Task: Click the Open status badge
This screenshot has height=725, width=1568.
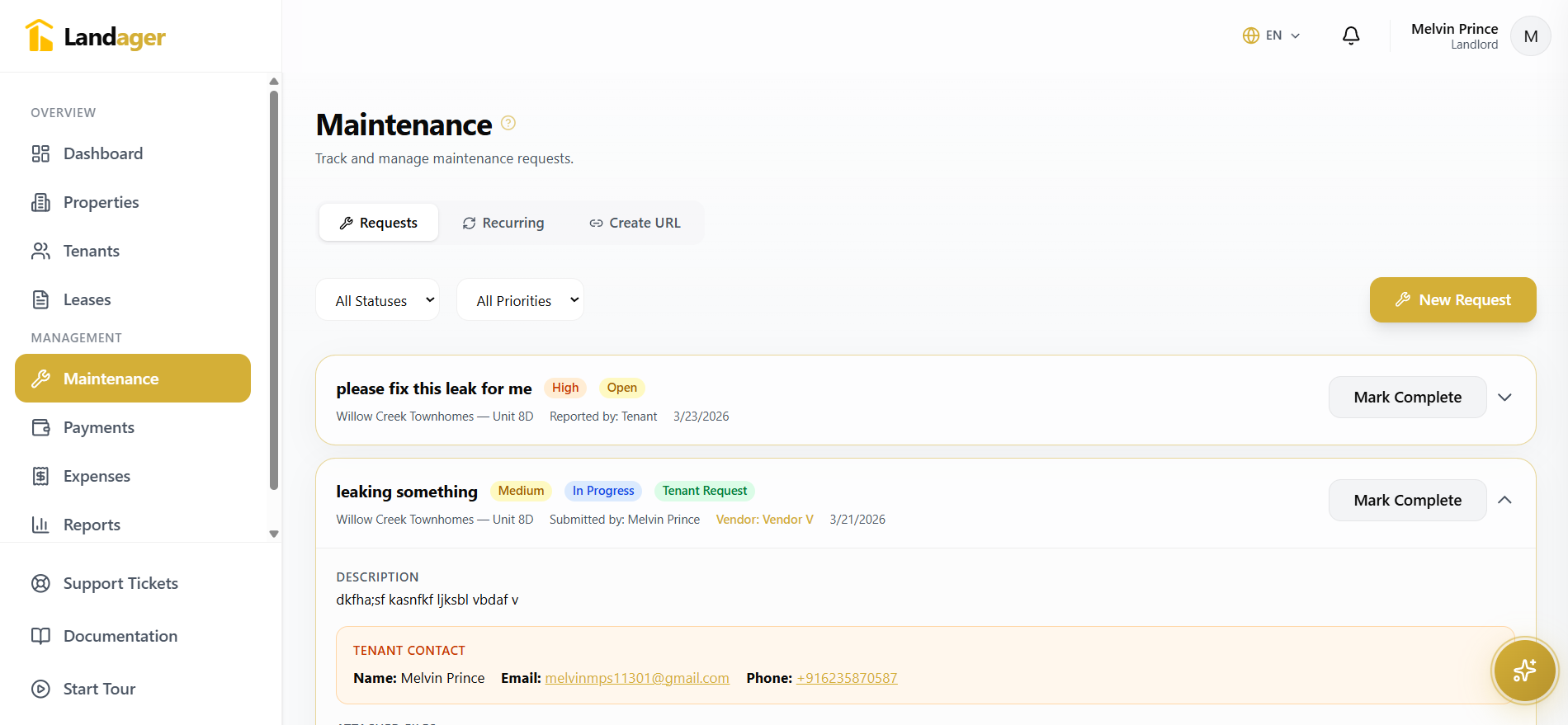Action: 622,388
